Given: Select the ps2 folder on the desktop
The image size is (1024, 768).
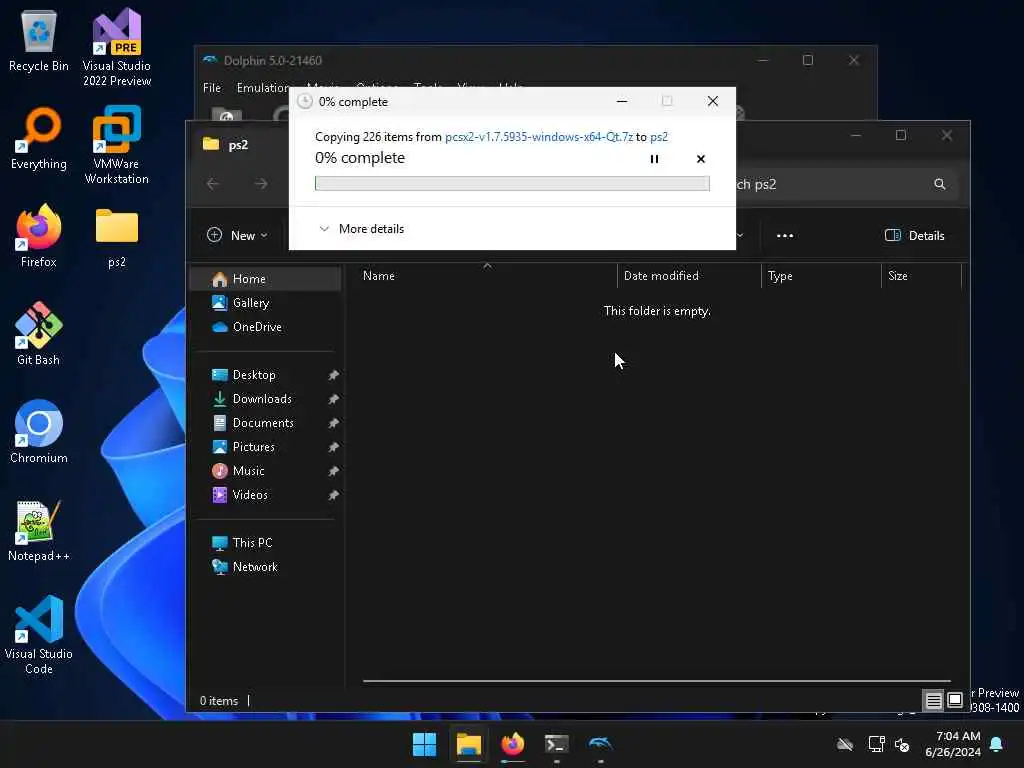Looking at the screenshot, I should pyautogui.click(x=116, y=238).
